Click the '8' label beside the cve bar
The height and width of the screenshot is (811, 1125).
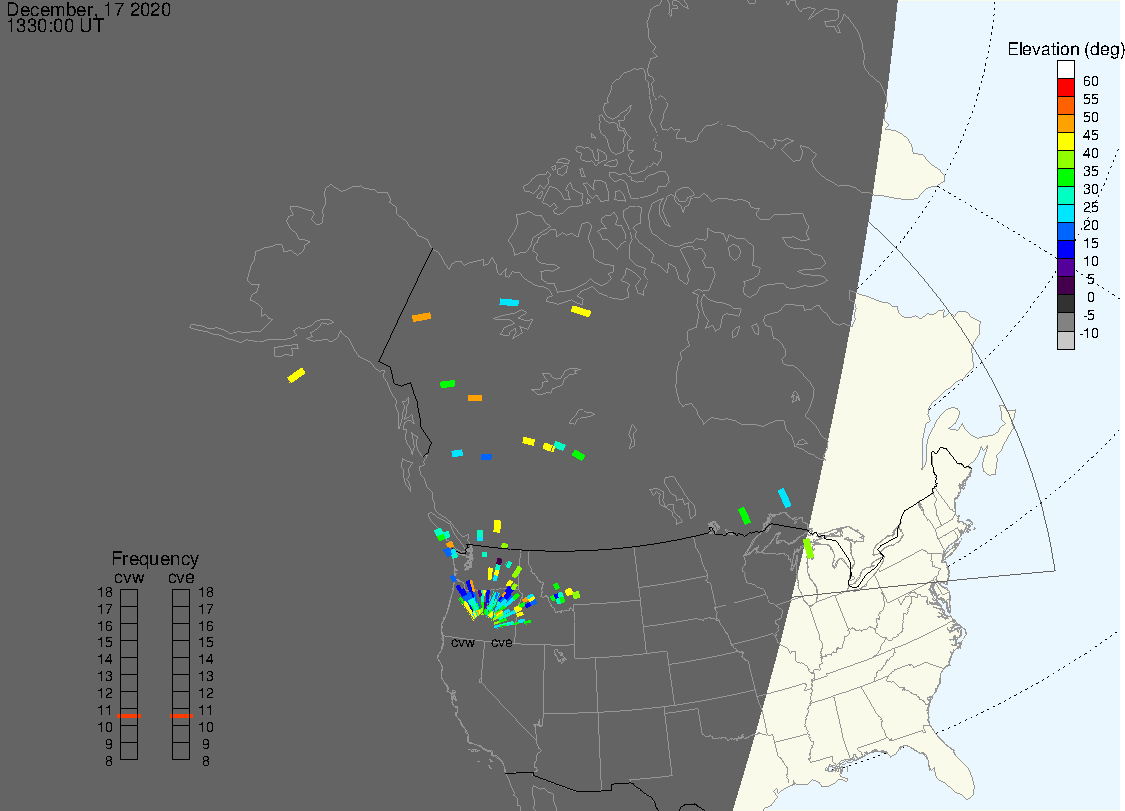click(x=206, y=761)
